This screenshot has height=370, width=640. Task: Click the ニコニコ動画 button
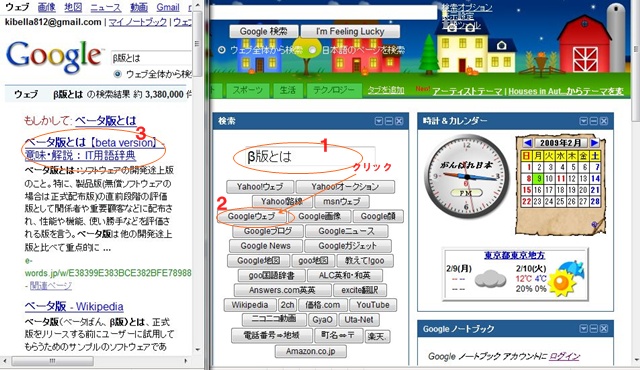coord(273,320)
